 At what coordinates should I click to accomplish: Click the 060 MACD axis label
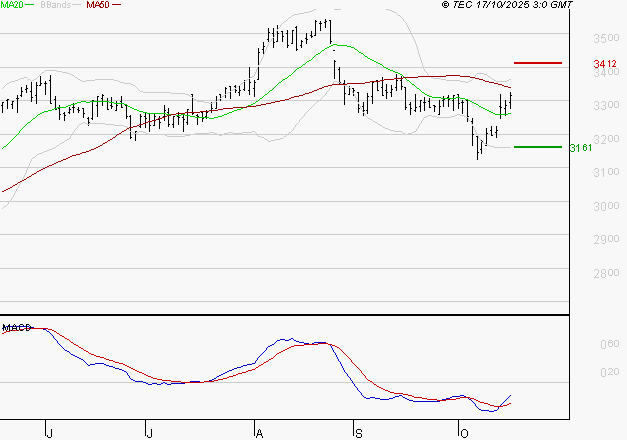coord(610,344)
